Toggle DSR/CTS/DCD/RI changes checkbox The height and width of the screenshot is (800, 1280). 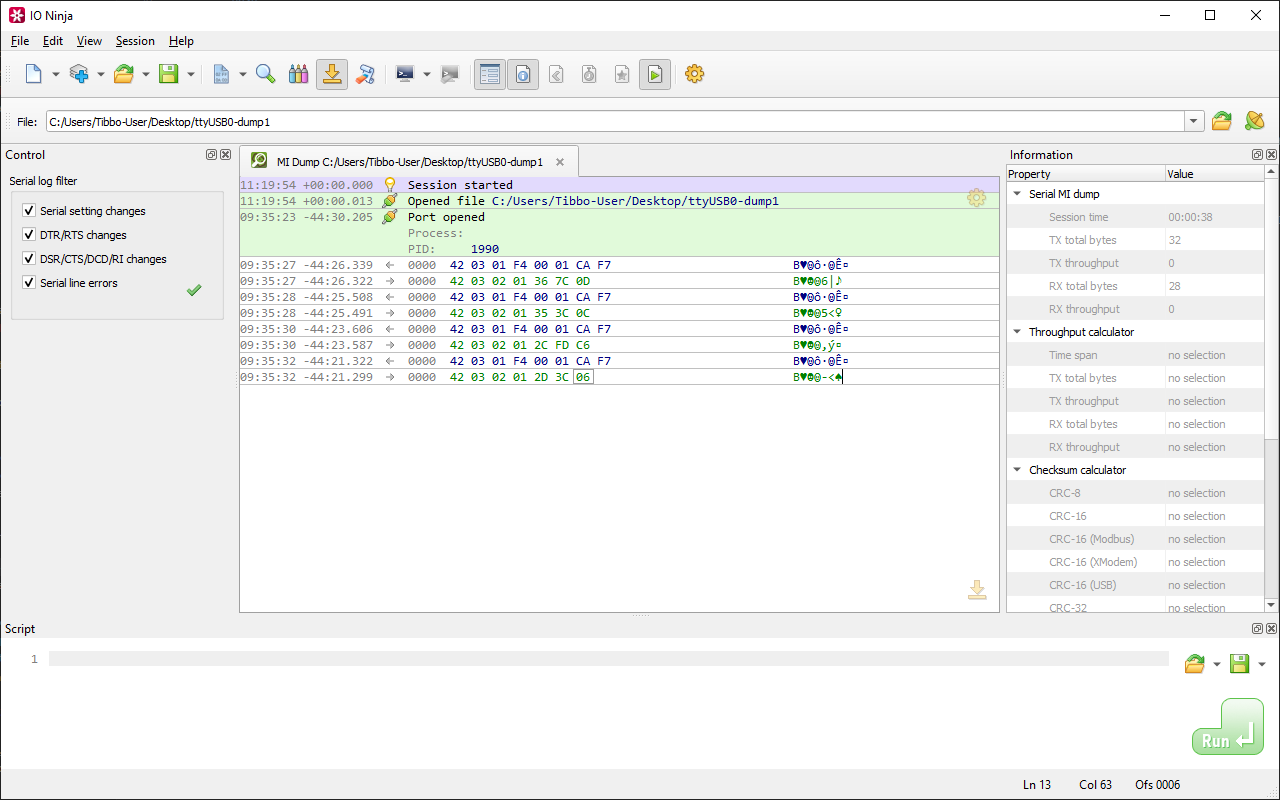pyautogui.click(x=29, y=259)
